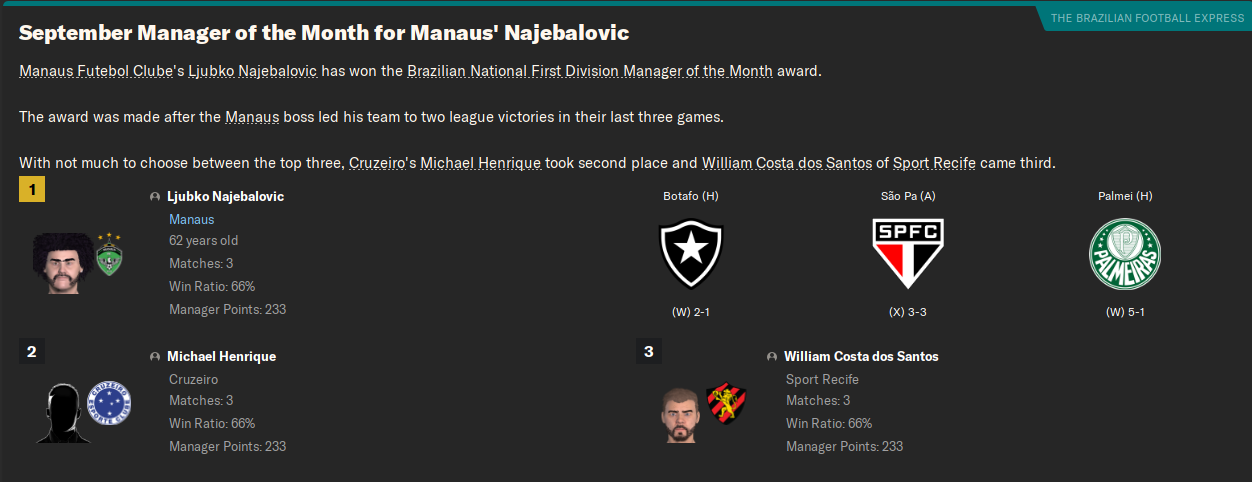Select the blue Manaus club name under Najebalovic
Image resolution: width=1252 pixels, height=482 pixels.
click(192, 219)
